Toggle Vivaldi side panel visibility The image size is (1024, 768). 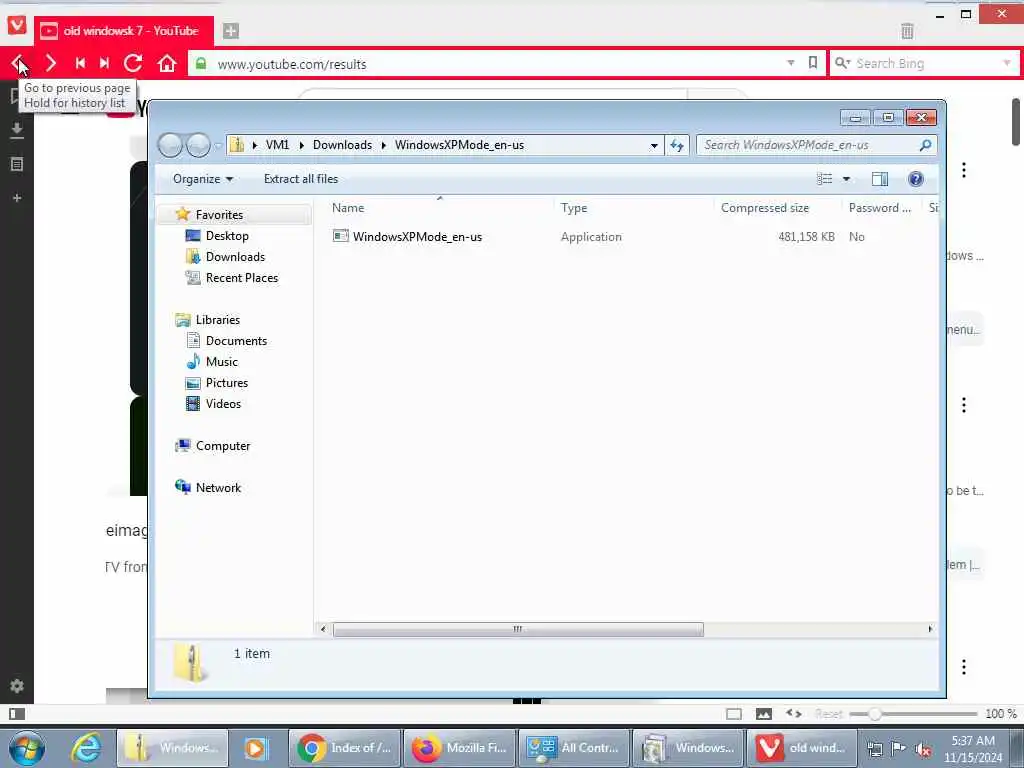point(17,714)
